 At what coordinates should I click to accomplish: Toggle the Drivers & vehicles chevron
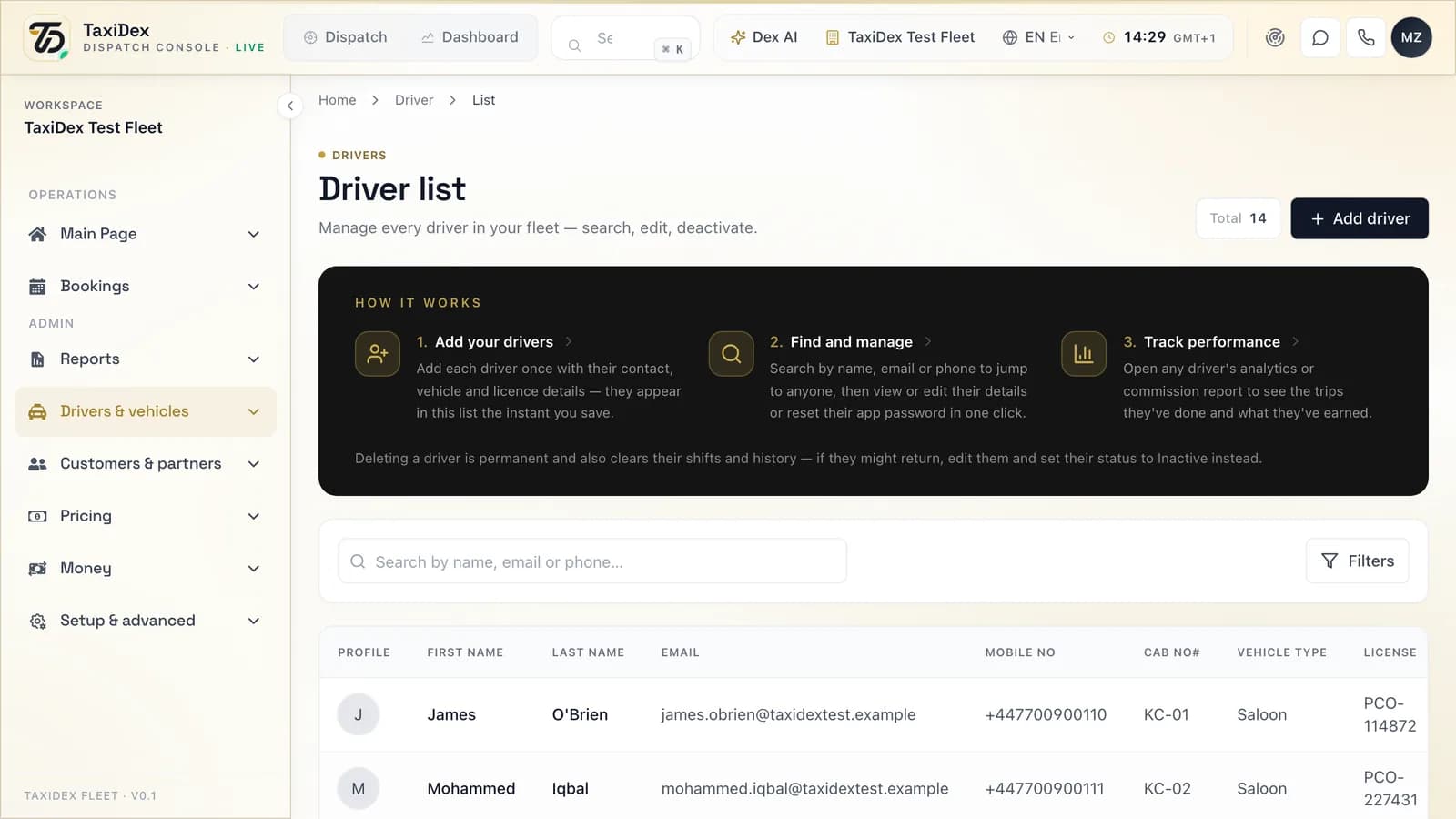coord(254,411)
